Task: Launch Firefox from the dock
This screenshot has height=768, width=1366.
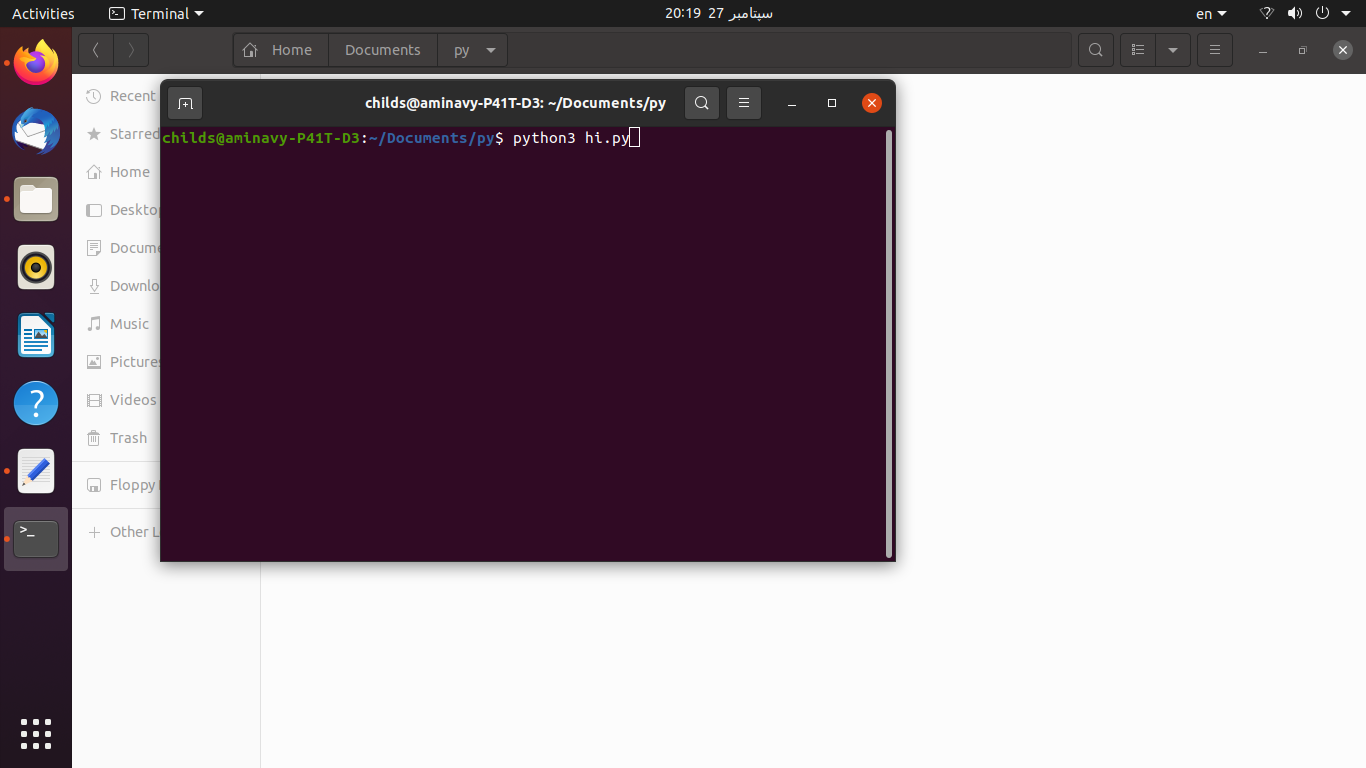Action: (36, 63)
